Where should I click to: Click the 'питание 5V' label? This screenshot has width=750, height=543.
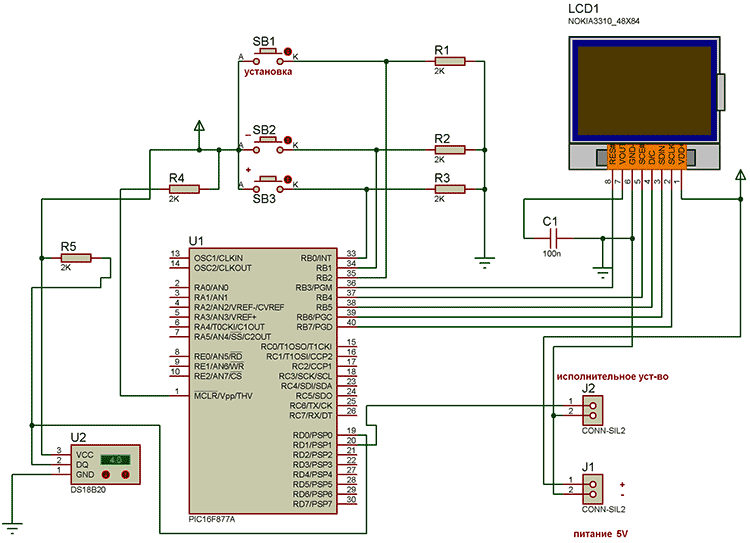pos(601,534)
